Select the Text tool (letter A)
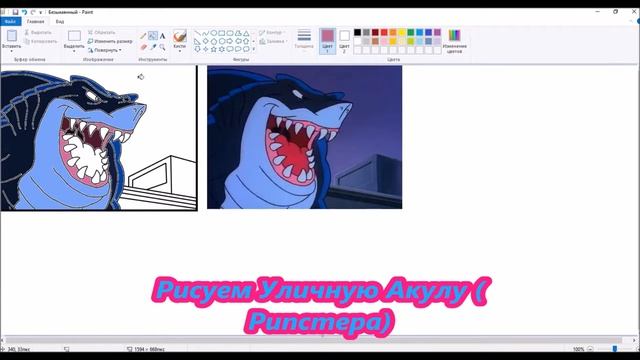The height and width of the screenshot is (360, 640). pyautogui.click(x=162, y=36)
